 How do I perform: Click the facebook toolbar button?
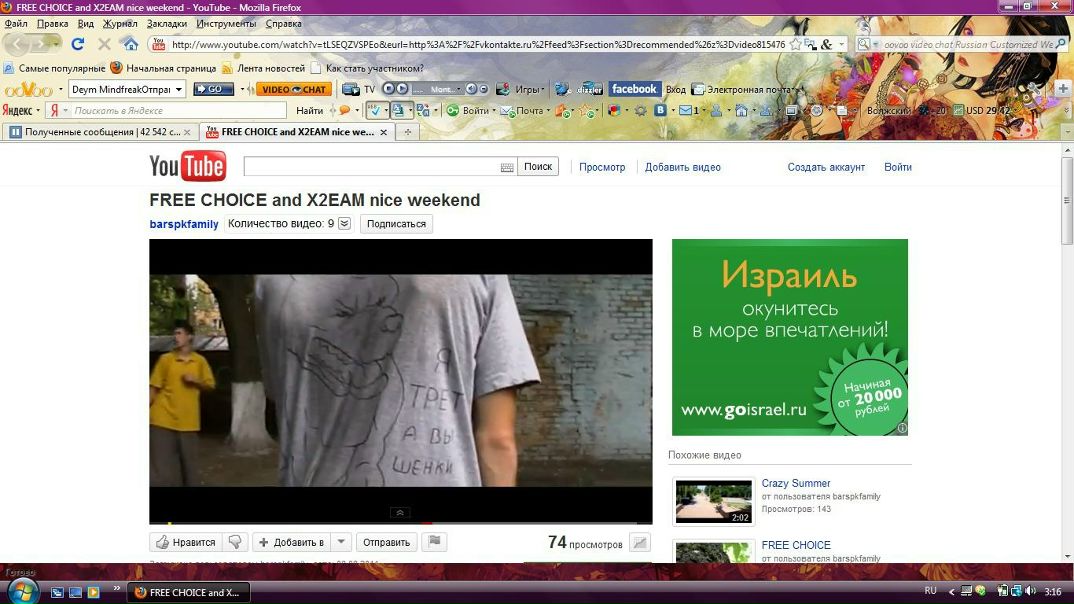[x=634, y=89]
